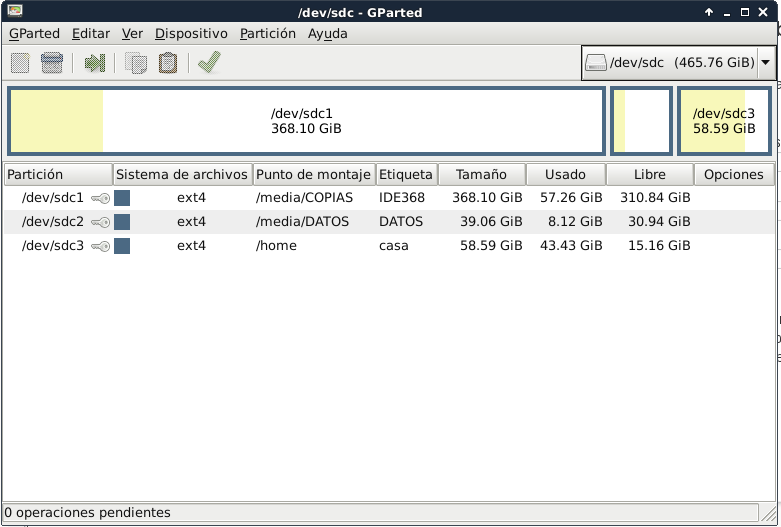Click the 310.84 GiB free cell

click(x=655, y=198)
